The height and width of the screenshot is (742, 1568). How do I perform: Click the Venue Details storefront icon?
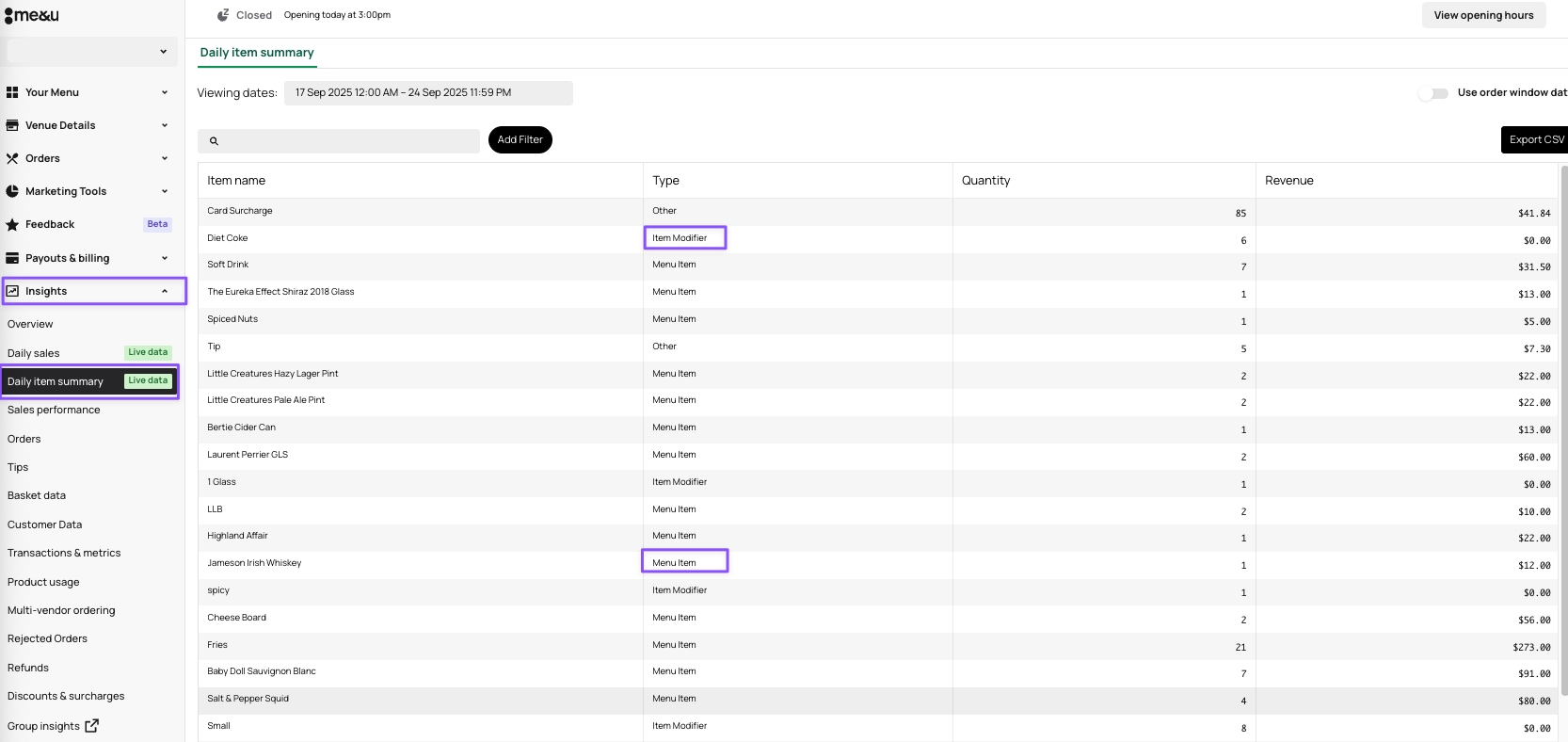tap(12, 125)
